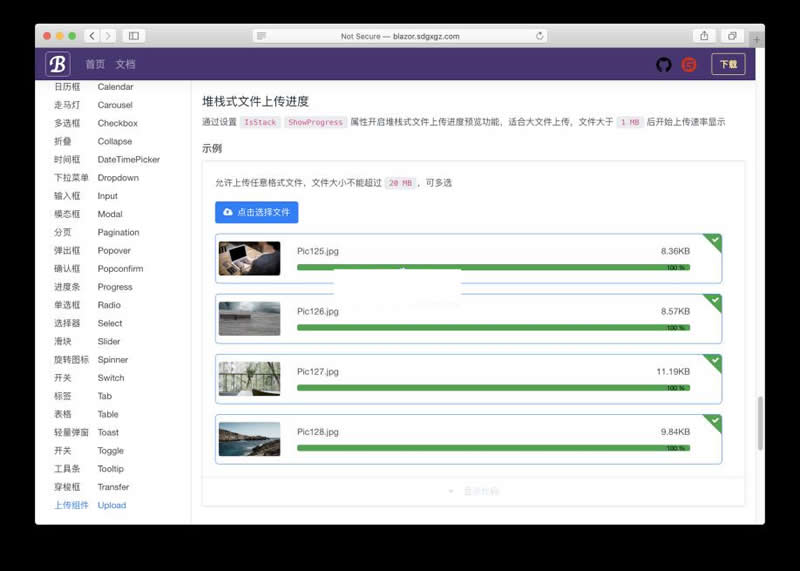Click the 点击选择文件 upload button
Screen dimensions: 800x571
[x=256, y=212]
